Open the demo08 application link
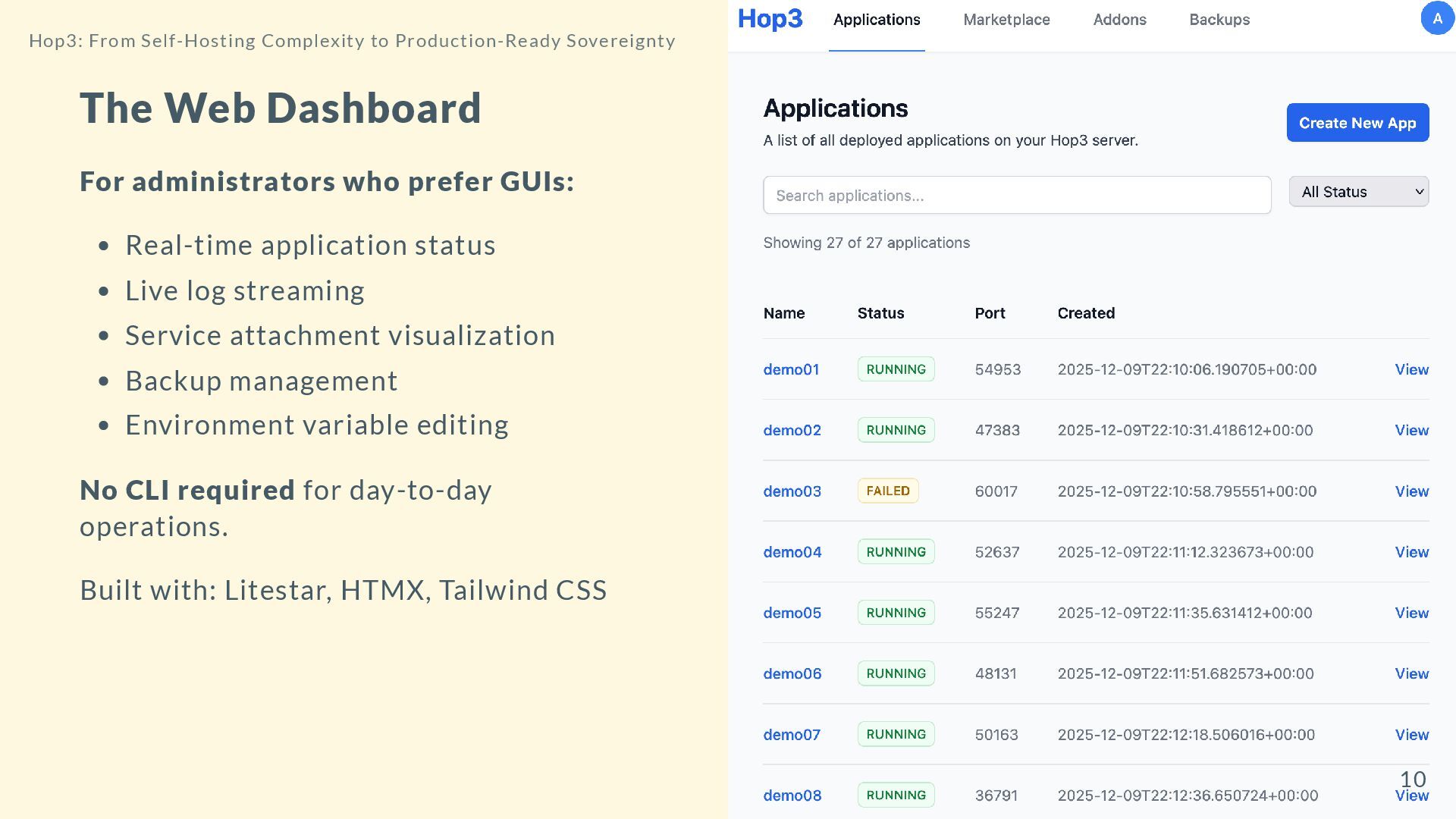The height and width of the screenshot is (819, 1456). pos(792,795)
